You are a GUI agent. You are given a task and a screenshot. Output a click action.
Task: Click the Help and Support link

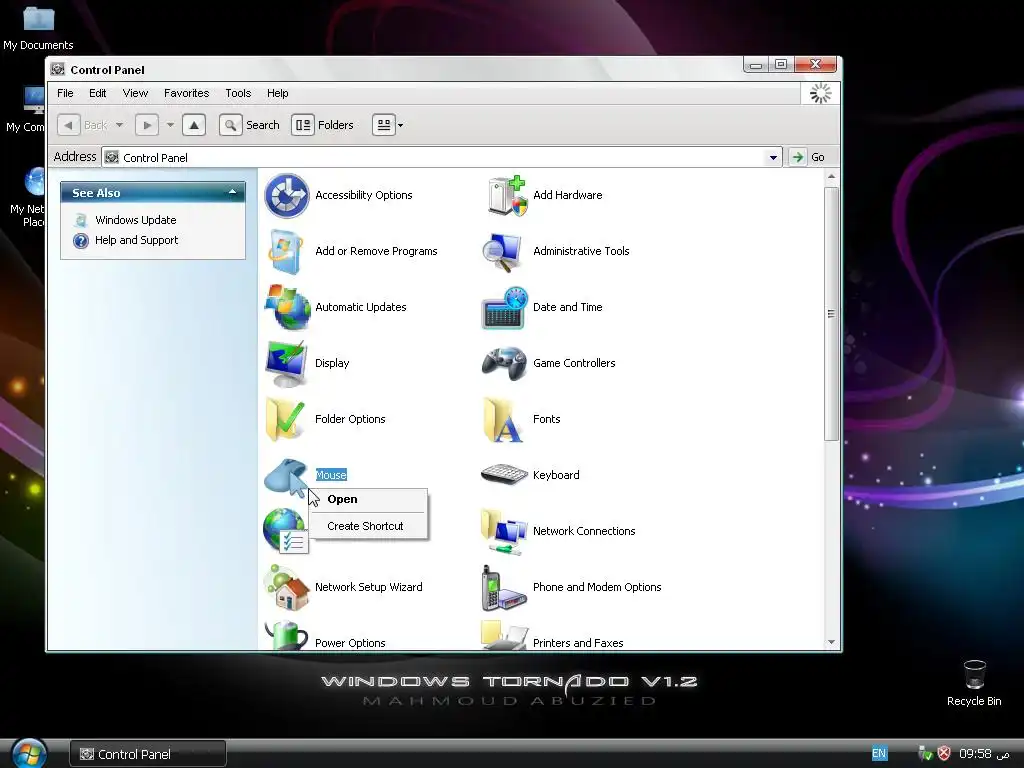pyautogui.click(x=136, y=240)
